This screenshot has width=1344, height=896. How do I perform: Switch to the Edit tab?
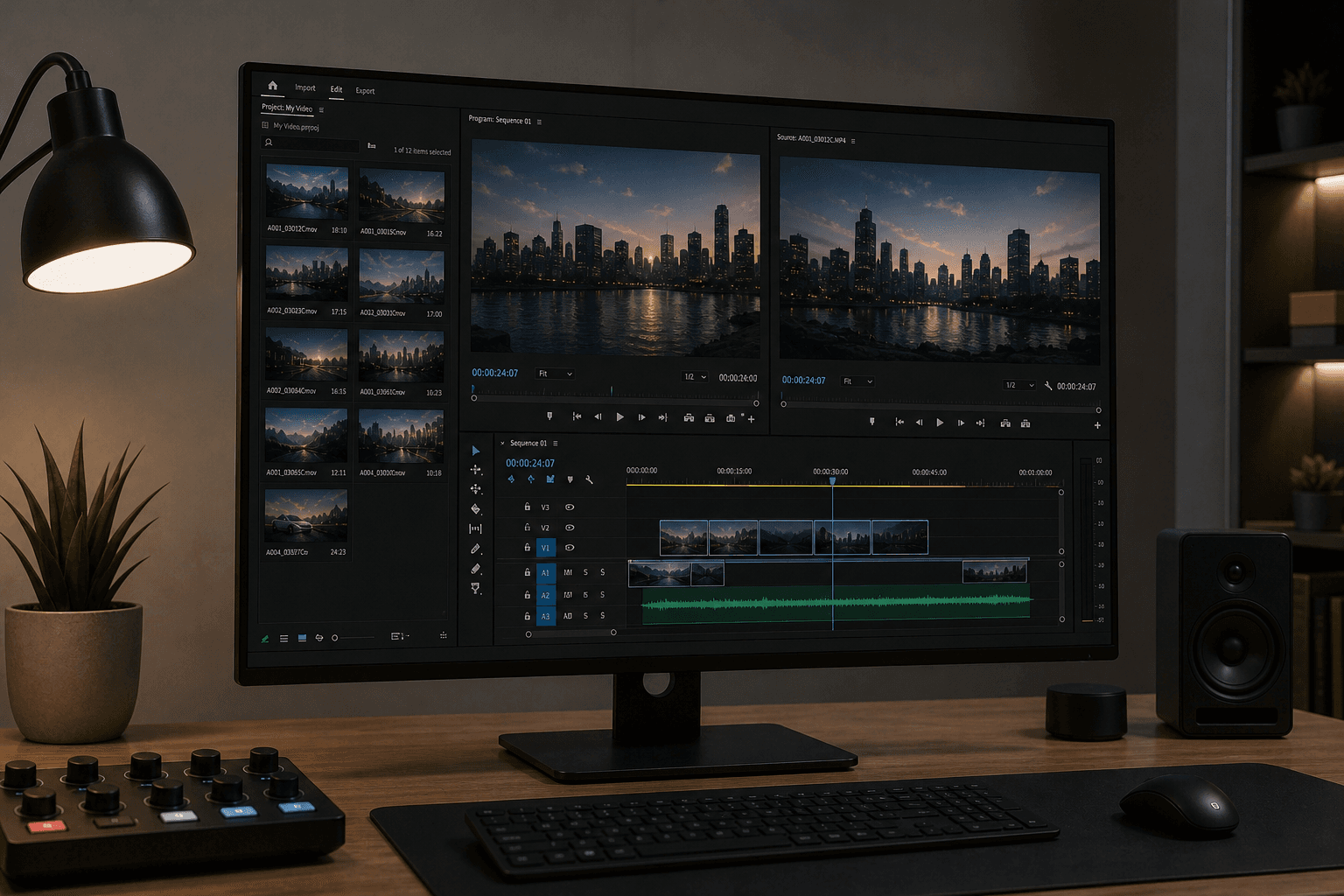click(336, 89)
